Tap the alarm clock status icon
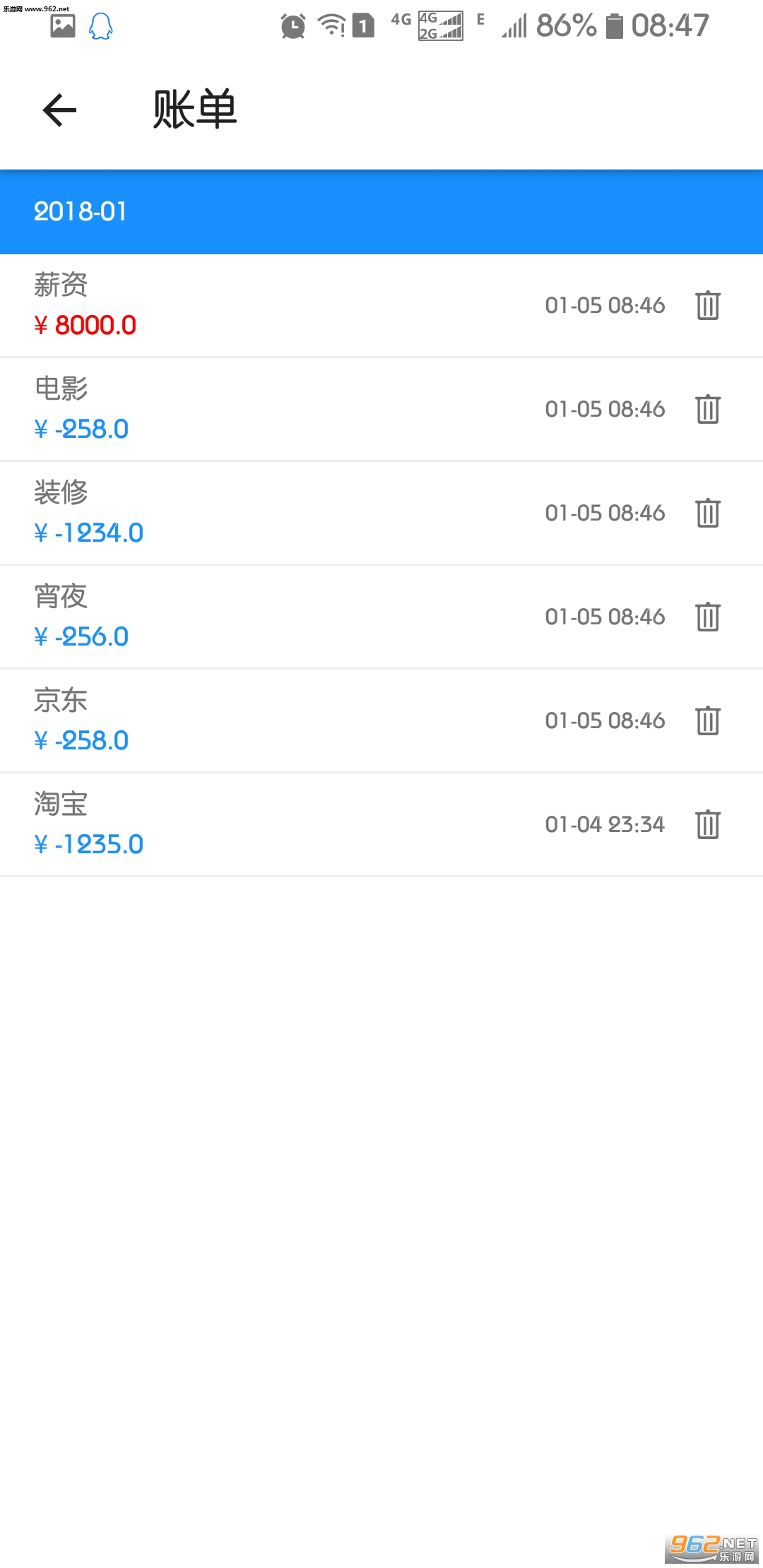This screenshot has width=763, height=1568. pos(292,27)
